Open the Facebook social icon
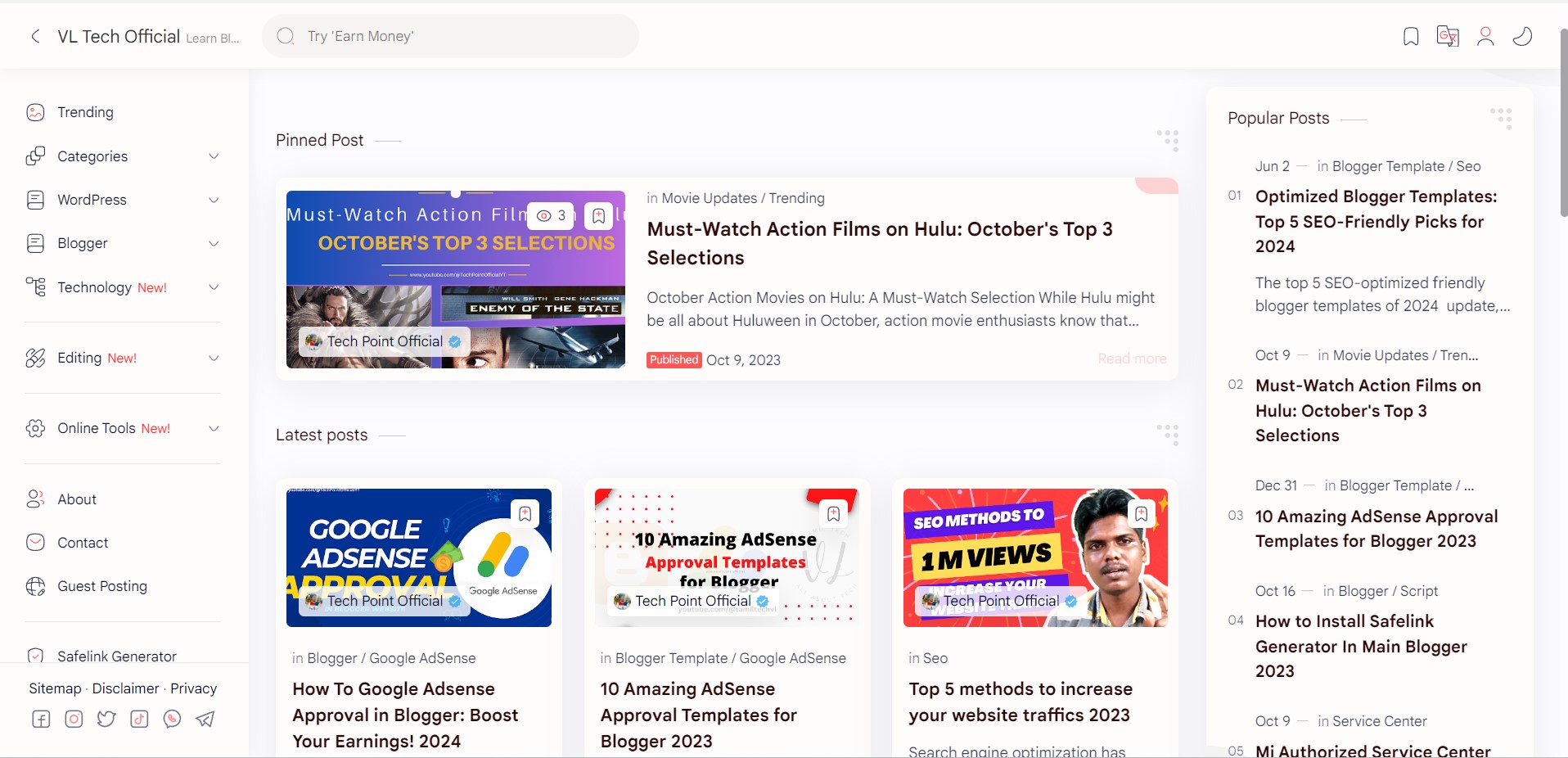Viewport: 1568px width, 758px height. click(x=41, y=719)
